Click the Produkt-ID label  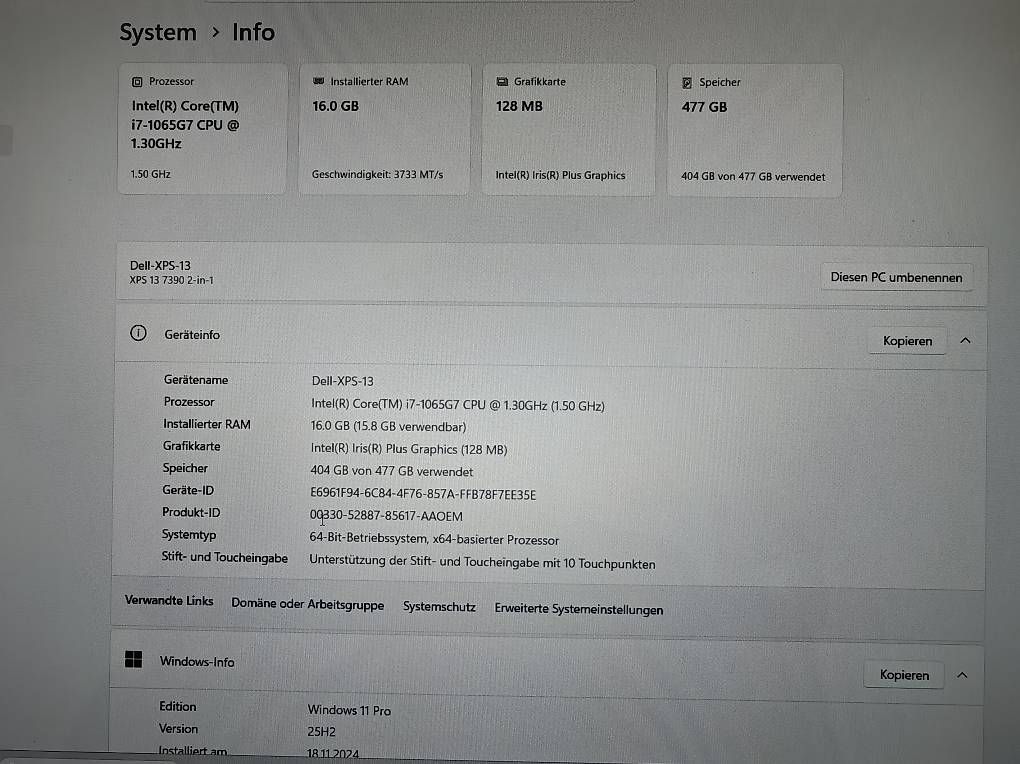tap(191, 512)
